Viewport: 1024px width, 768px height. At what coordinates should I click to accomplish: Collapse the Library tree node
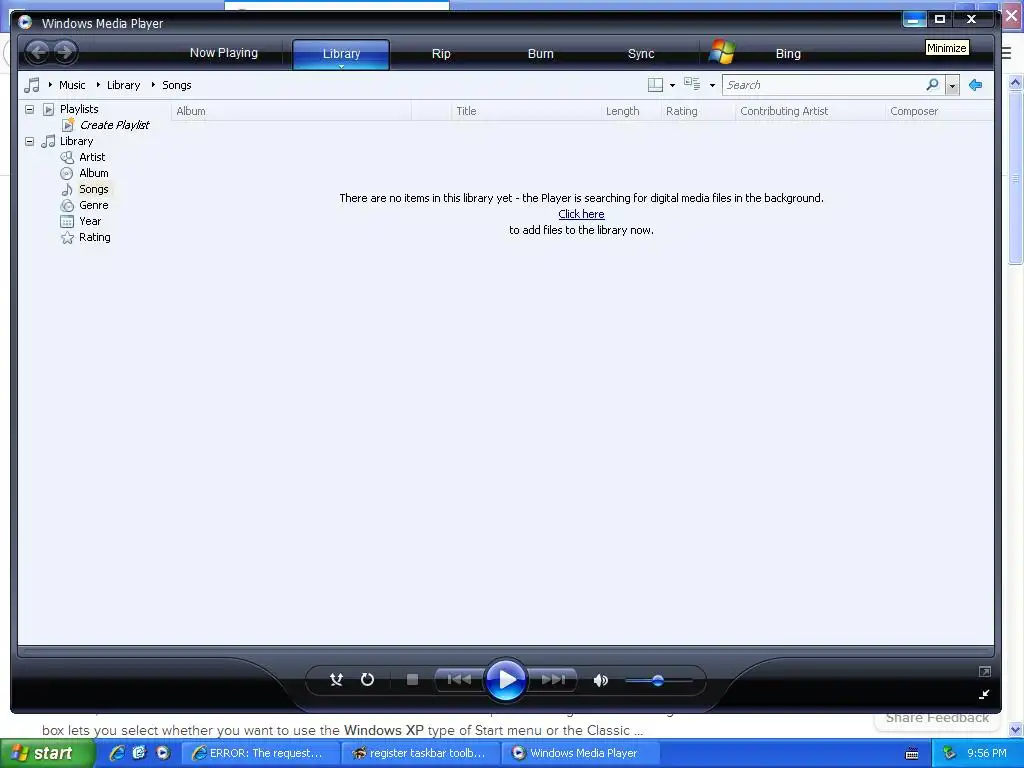[29, 141]
